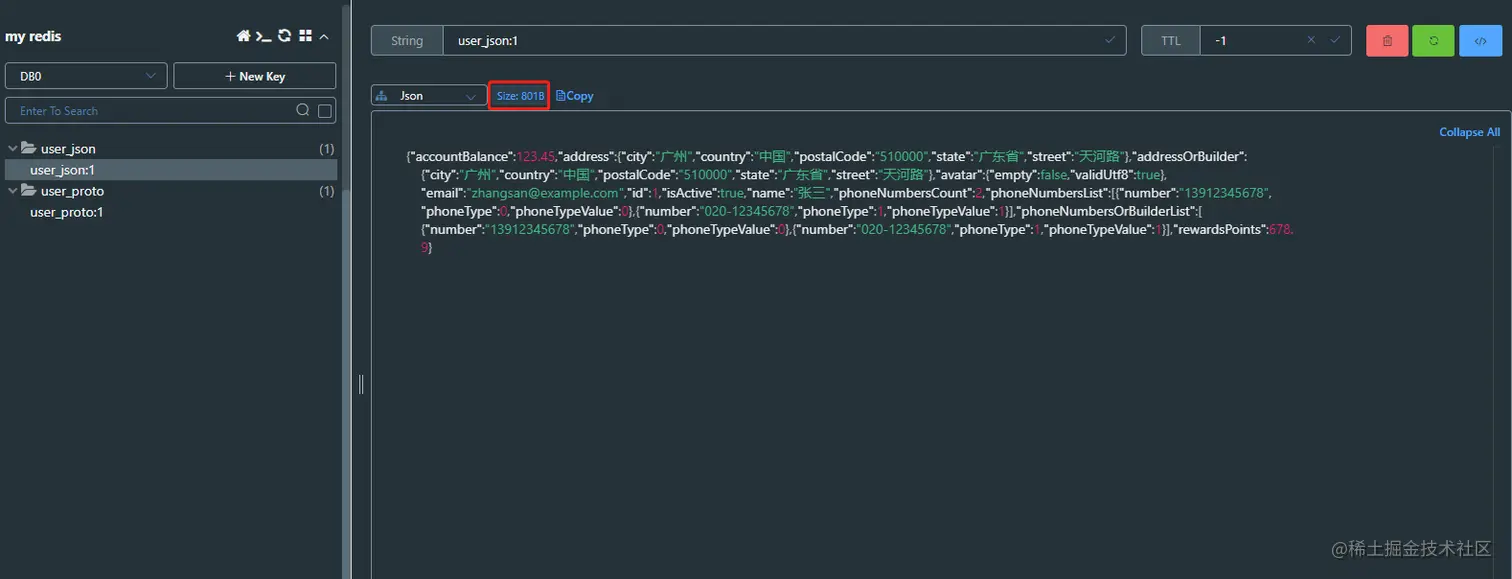Delete user_json:1 with red trash button
Image resolution: width=1512 pixels, height=579 pixels.
click(1386, 40)
